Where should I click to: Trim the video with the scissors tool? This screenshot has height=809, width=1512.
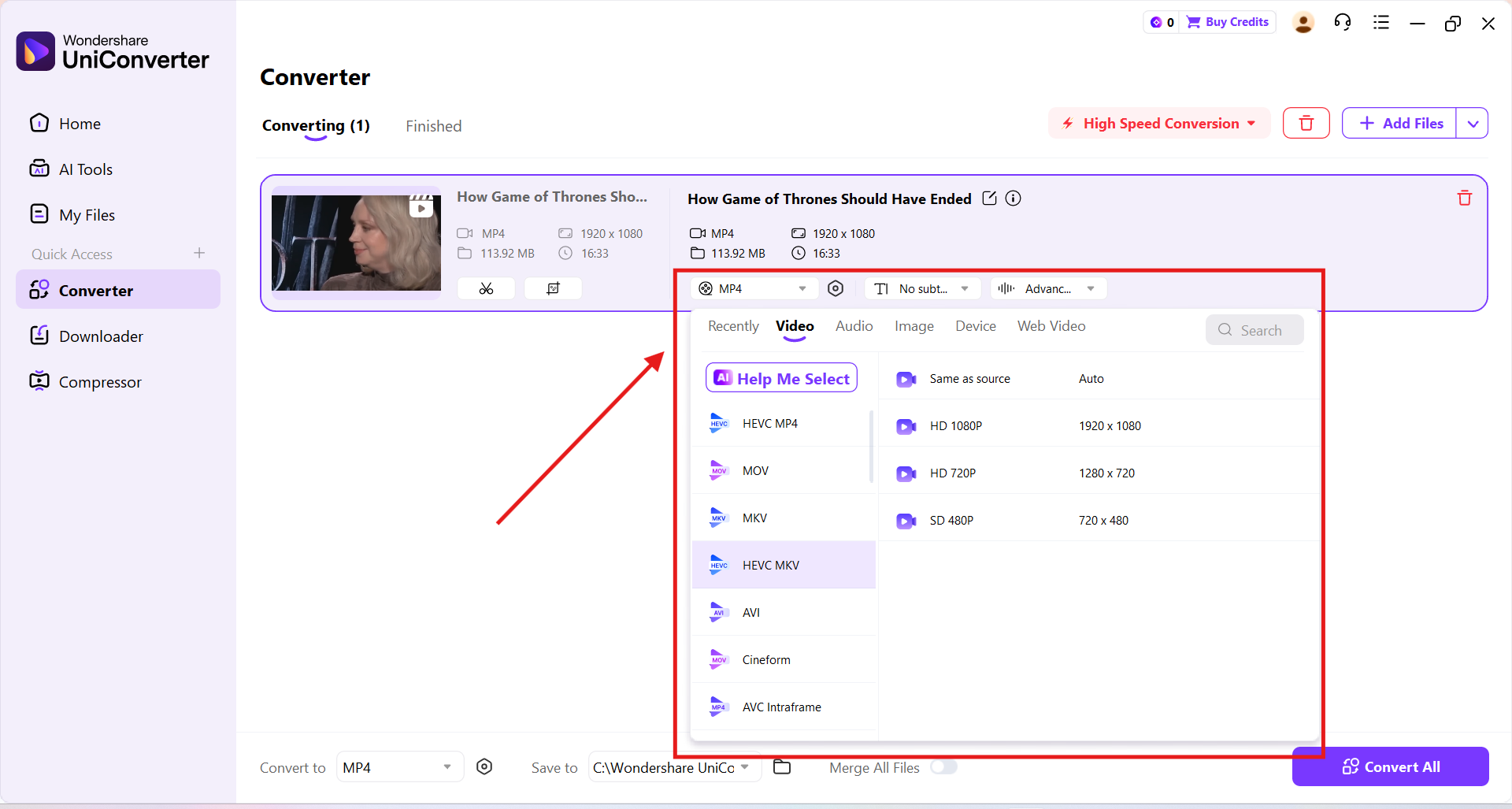point(486,288)
